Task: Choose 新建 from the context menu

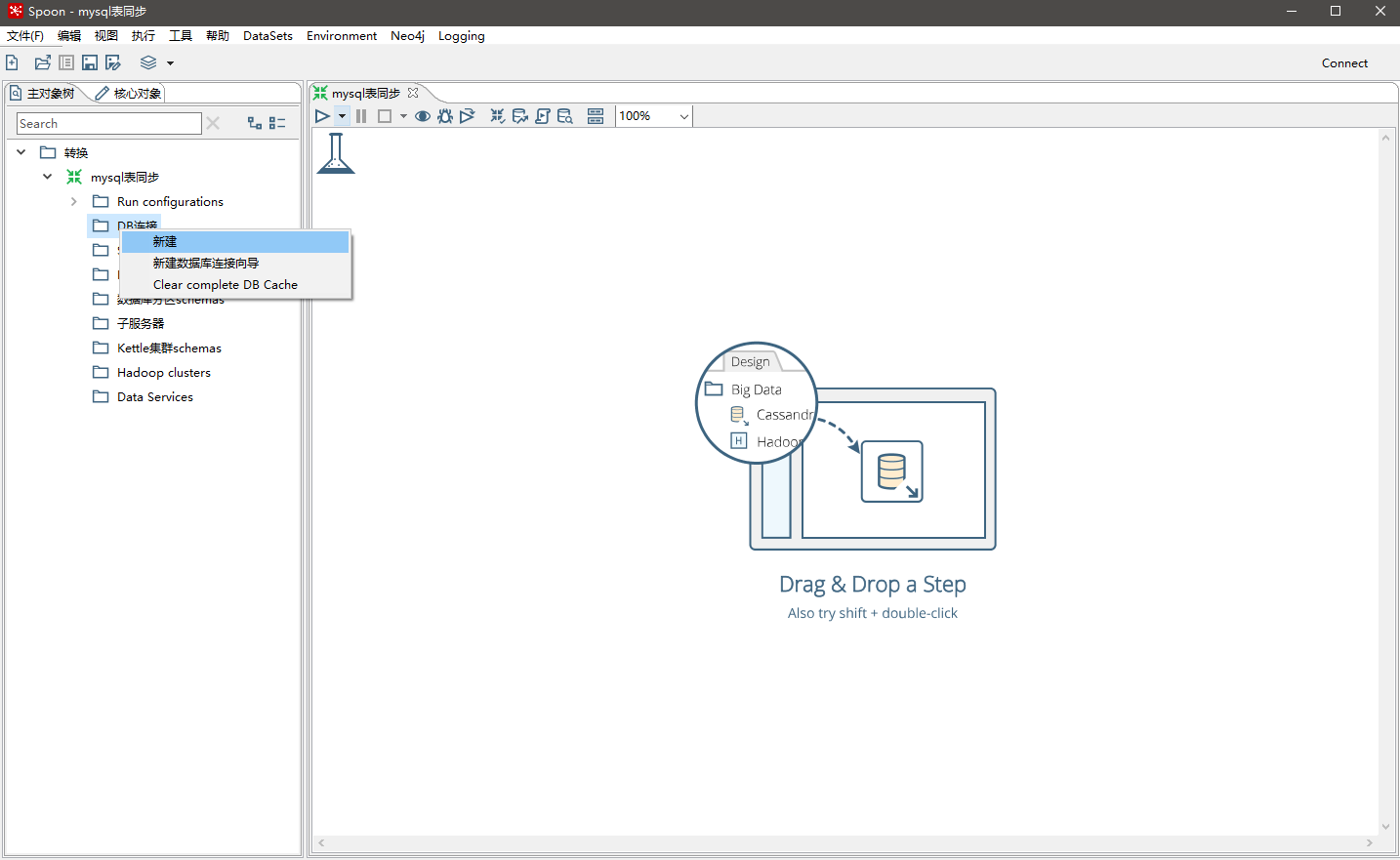Action: 235,242
